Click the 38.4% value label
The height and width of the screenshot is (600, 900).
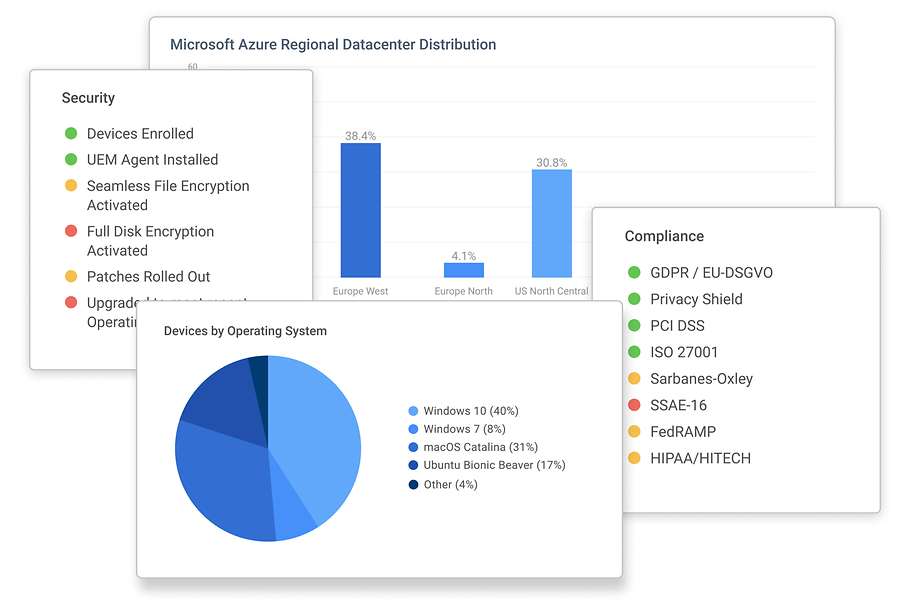coord(360,136)
